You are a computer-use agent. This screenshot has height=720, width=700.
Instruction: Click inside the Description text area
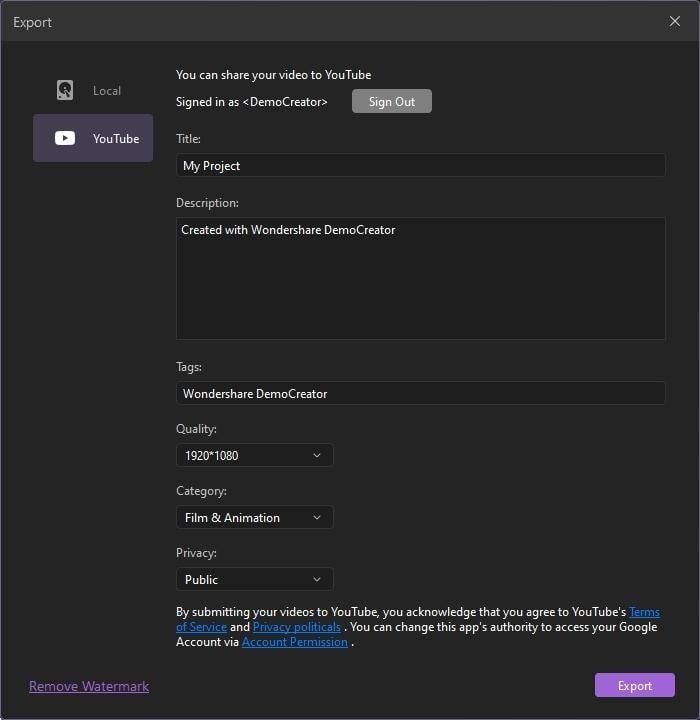pos(420,278)
